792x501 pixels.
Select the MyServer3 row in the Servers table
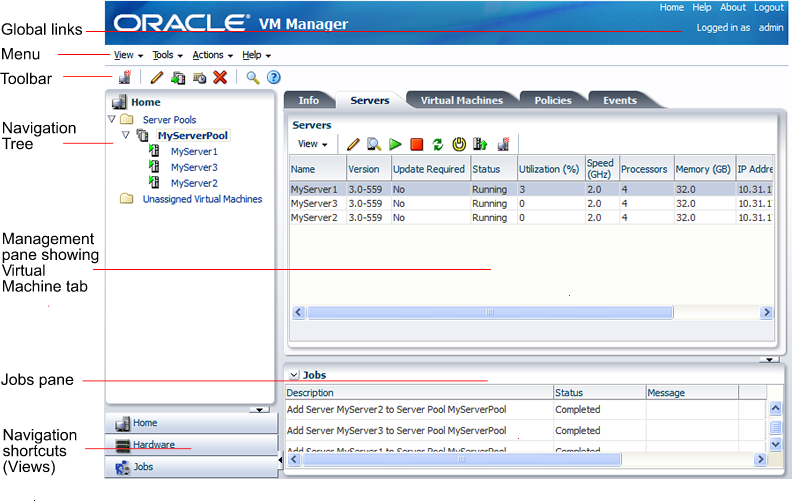tap(531, 204)
